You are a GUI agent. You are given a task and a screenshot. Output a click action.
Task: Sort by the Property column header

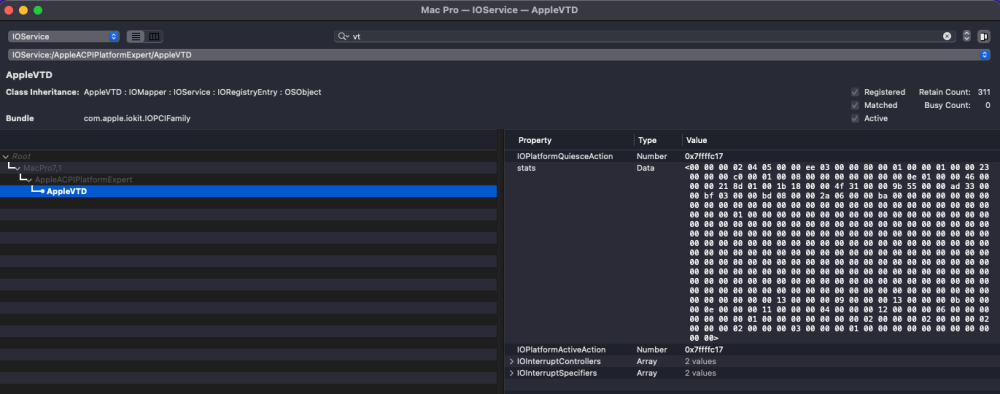(534, 140)
